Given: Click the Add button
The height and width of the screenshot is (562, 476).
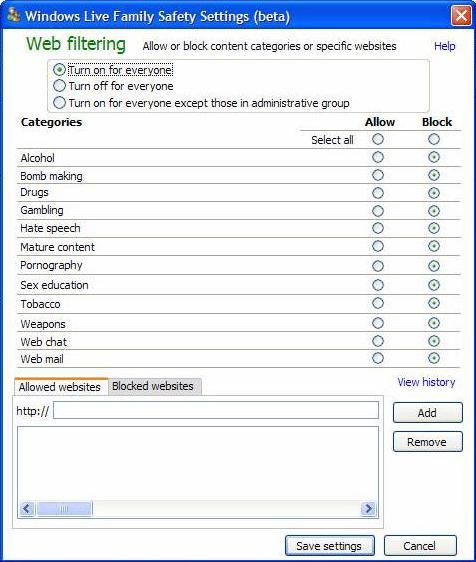Looking at the screenshot, I should coord(428,413).
